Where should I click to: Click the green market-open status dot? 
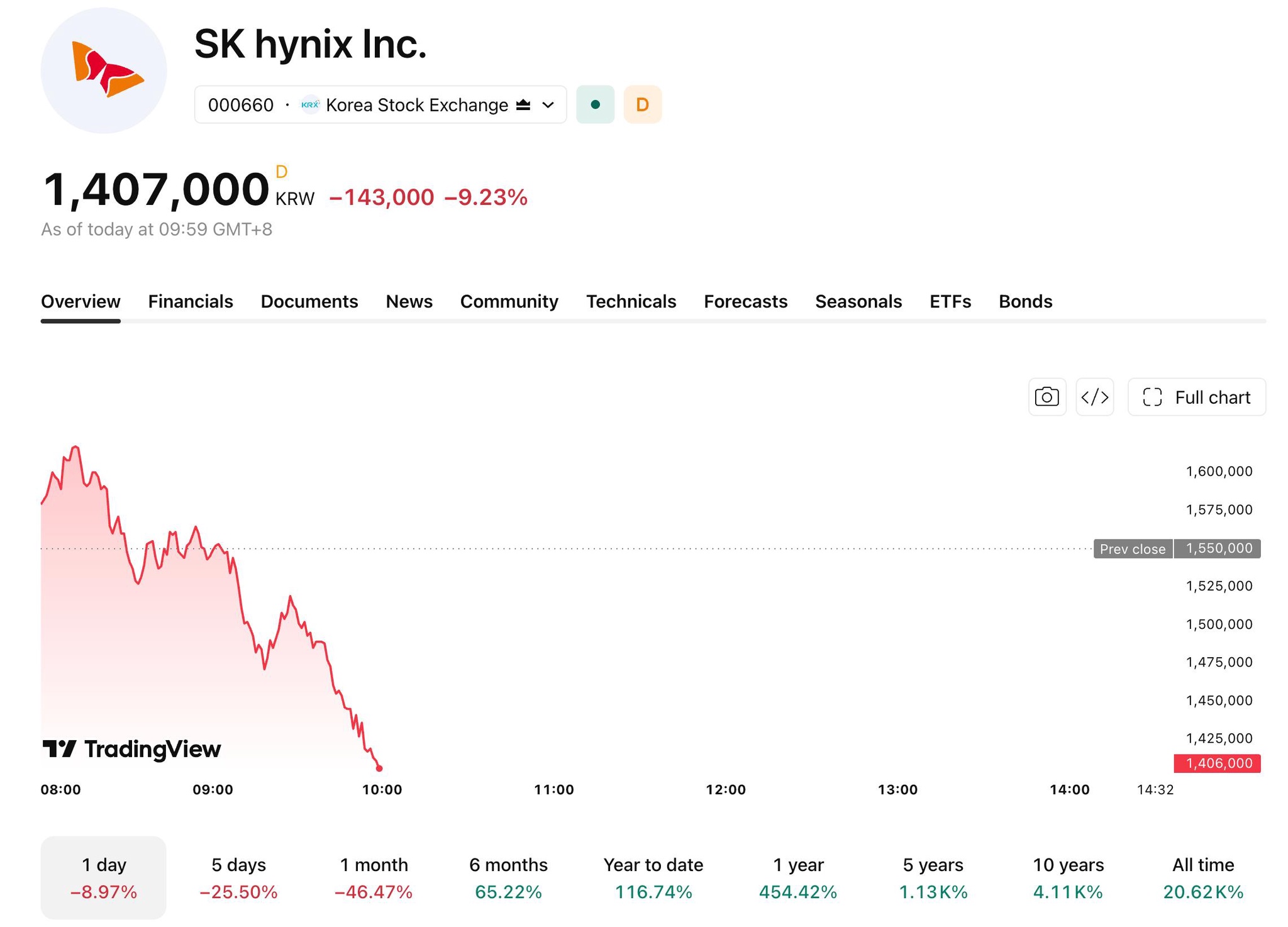(x=595, y=104)
